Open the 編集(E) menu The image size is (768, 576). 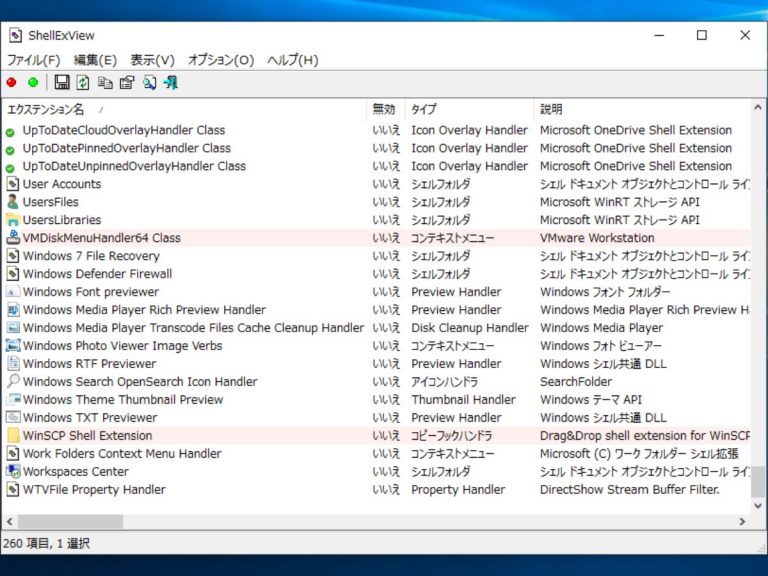coord(95,60)
